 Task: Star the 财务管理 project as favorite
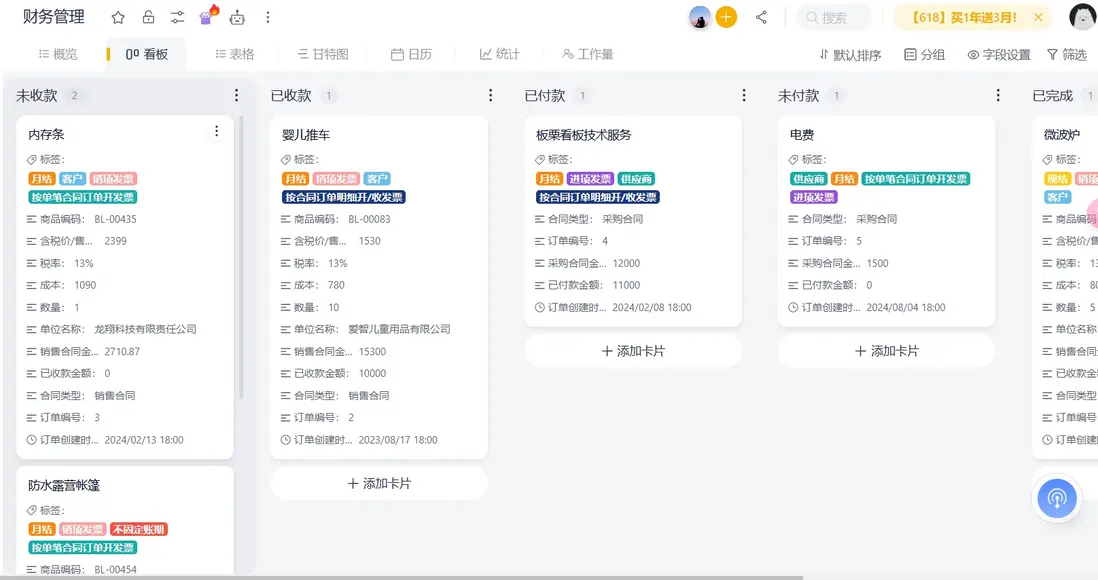(118, 17)
